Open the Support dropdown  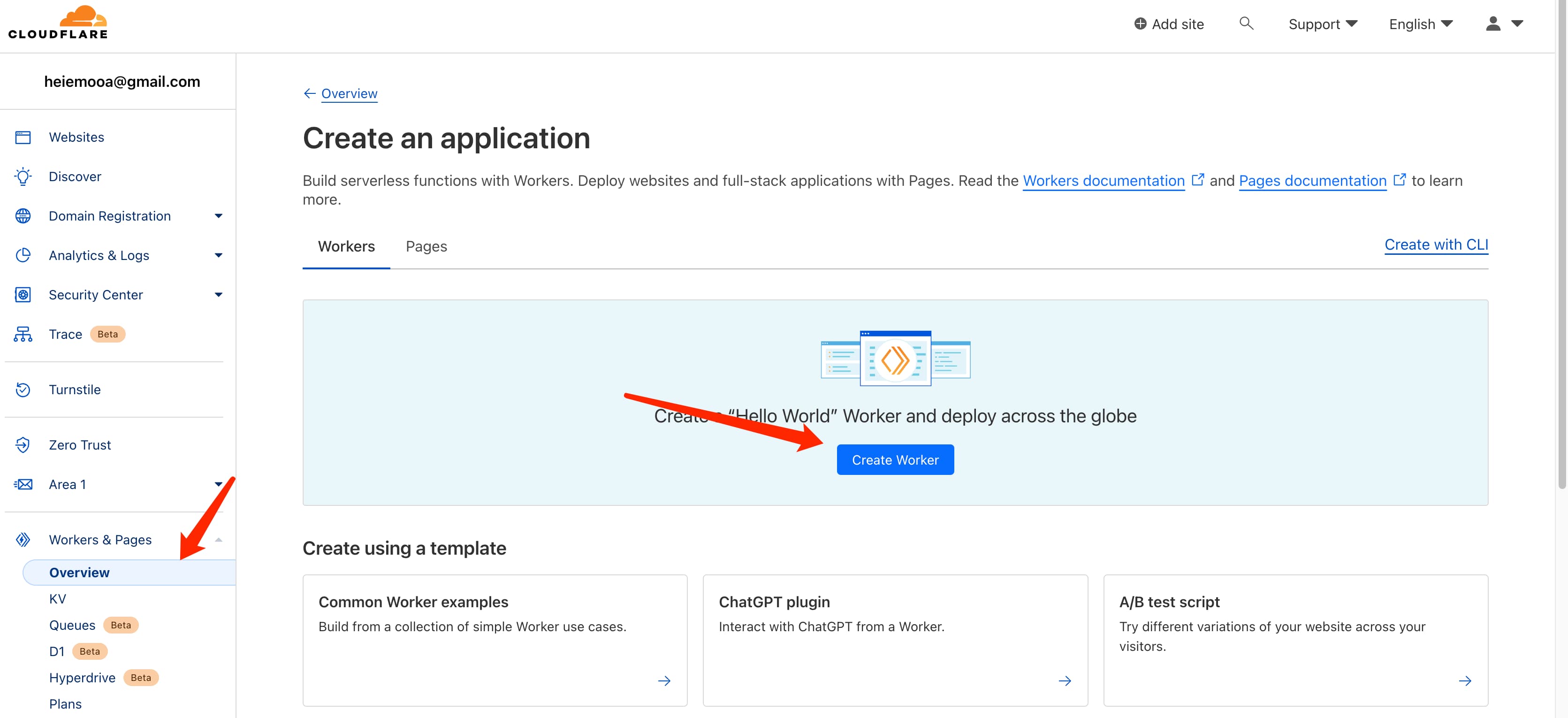1323,24
